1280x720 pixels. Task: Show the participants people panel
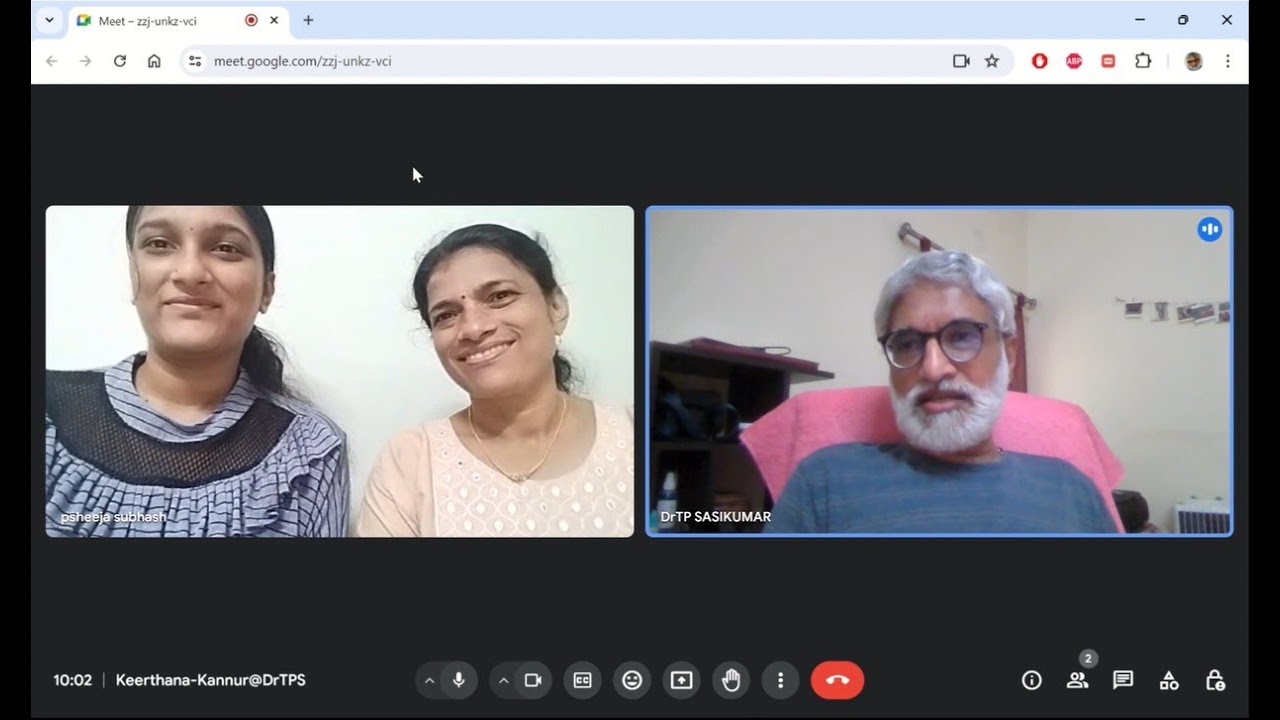[x=1077, y=680]
